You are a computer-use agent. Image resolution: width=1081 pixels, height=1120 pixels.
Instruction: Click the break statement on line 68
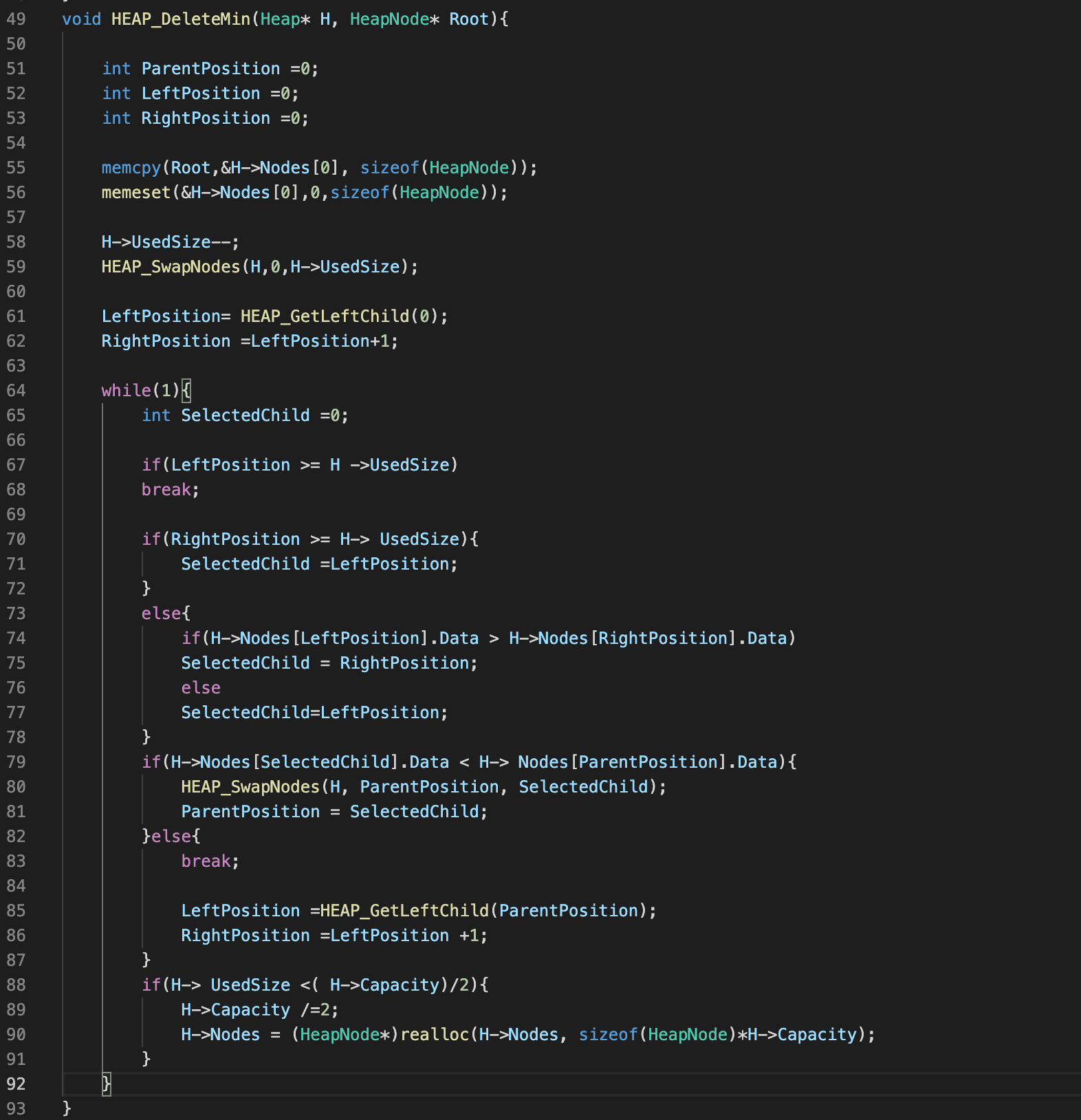[x=171, y=490]
